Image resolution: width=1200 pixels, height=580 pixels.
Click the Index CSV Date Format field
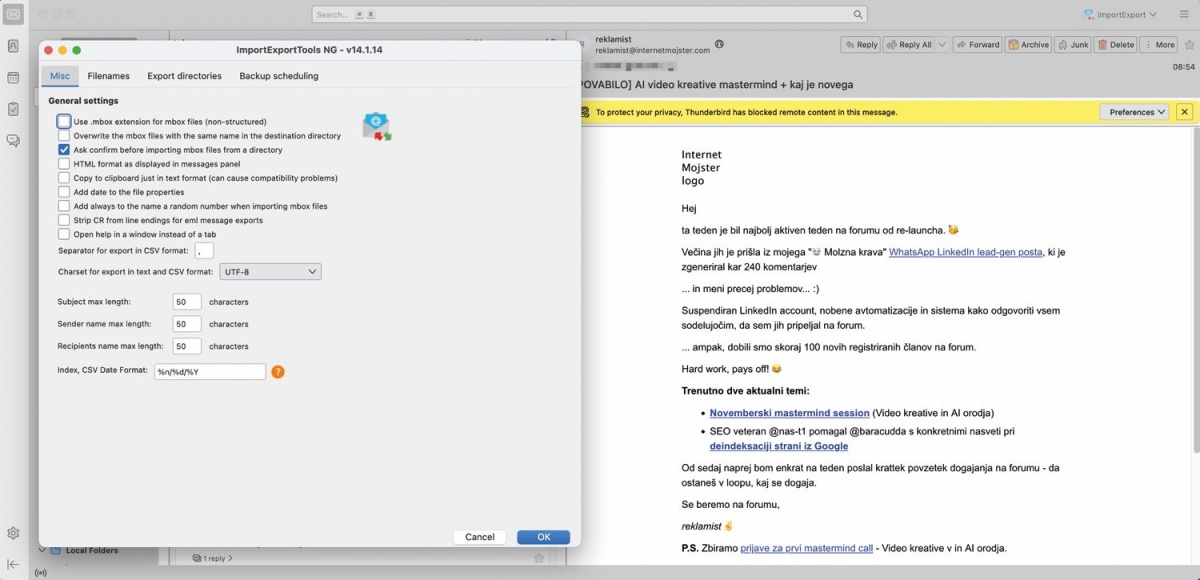(209, 371)
